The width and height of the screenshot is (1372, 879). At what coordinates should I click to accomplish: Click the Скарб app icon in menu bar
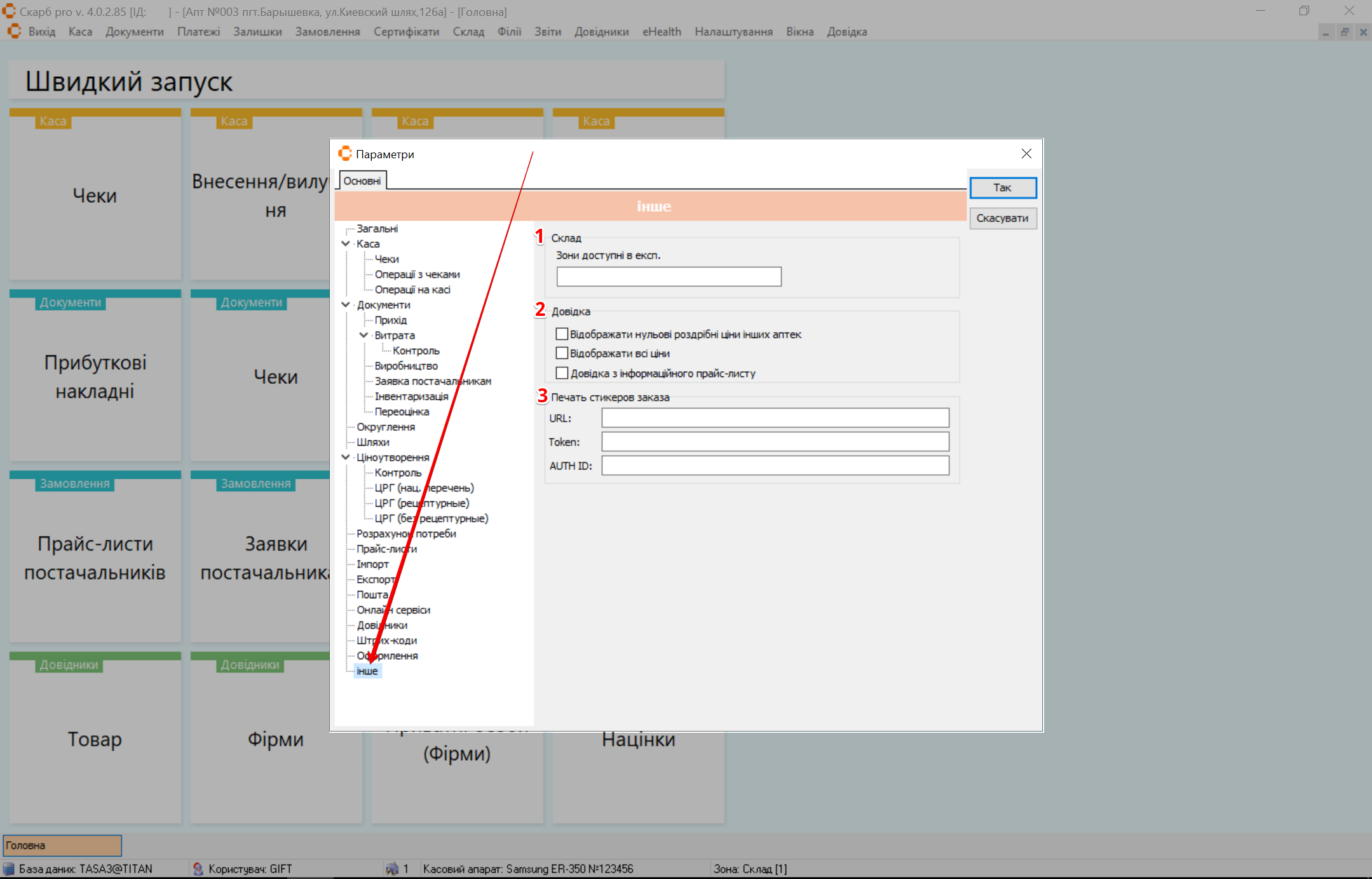[14, 31]
